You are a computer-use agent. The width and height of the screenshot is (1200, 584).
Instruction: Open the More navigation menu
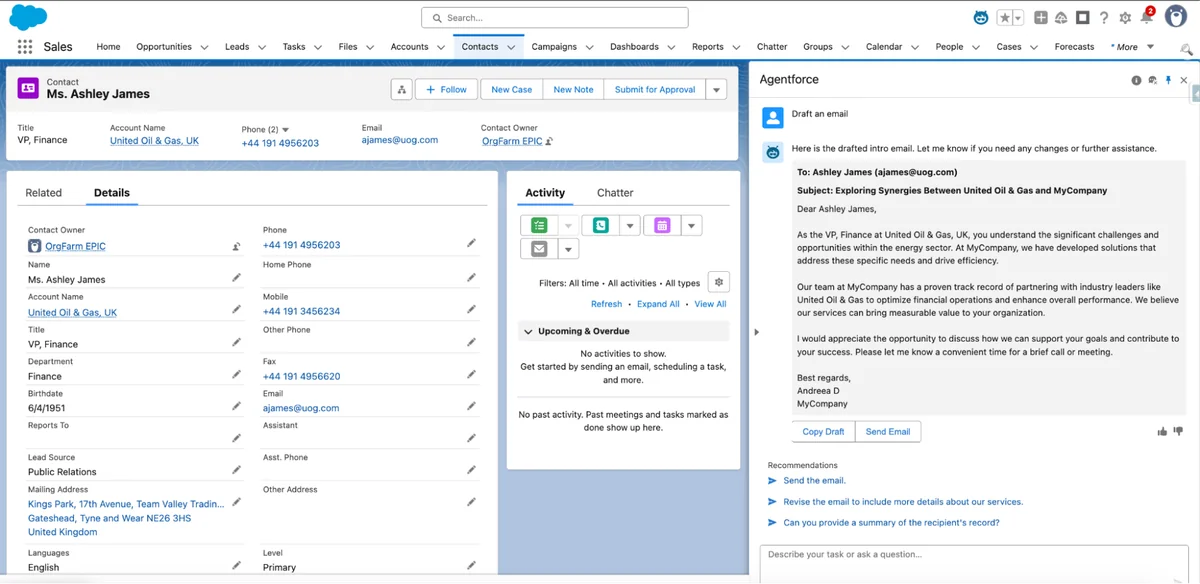tap(1132, 47)
